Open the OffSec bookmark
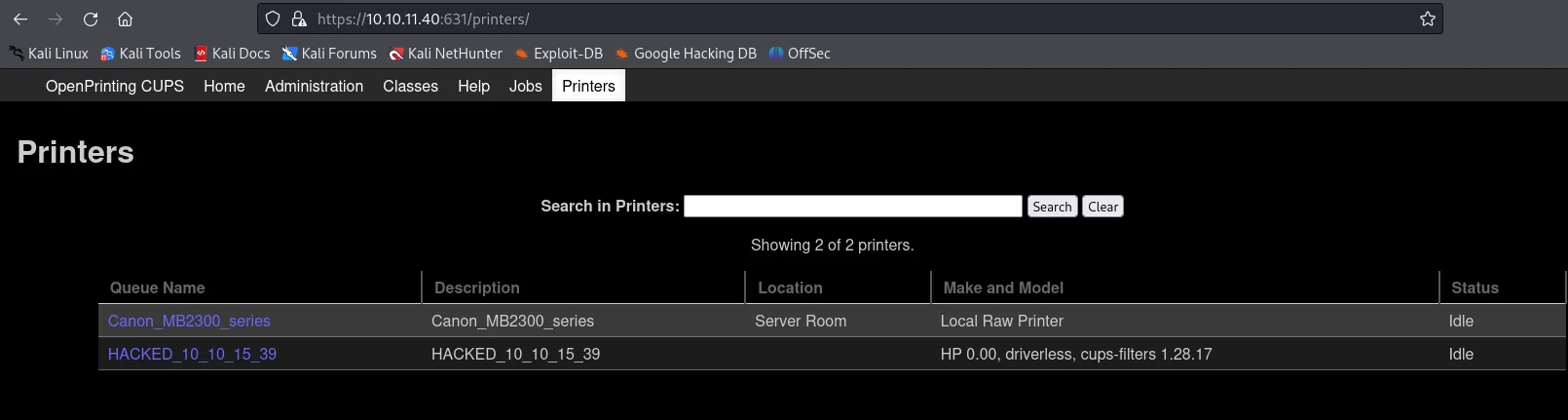Viewport: 1568px width, 420px height. pyautogui.click(x=800, y=54)
